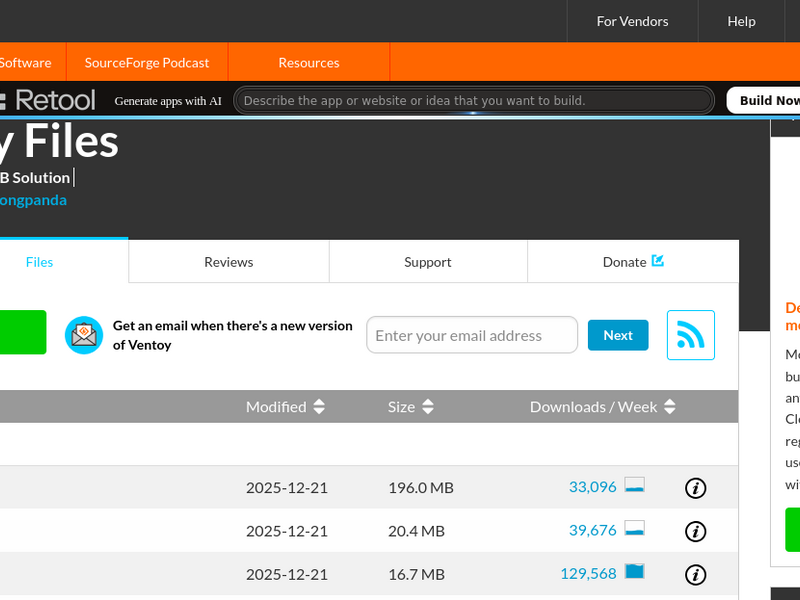Sort files by Modified column arrows

tap(319, 407)
